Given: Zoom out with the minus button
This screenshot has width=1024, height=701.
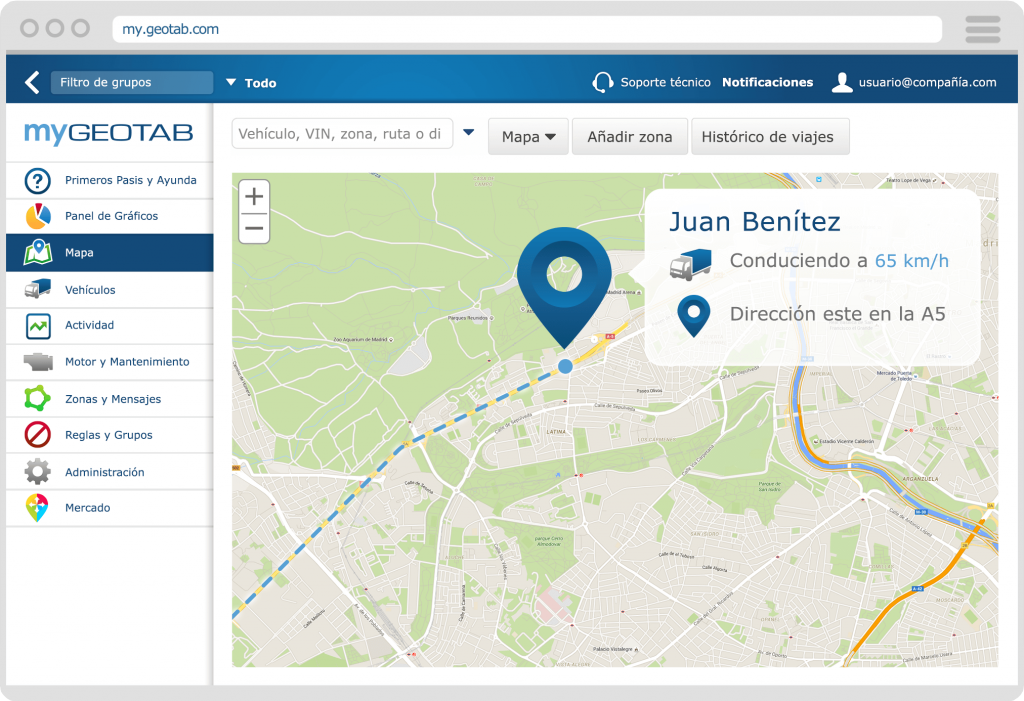Looking at the screenshot, I should click(254, 228).
